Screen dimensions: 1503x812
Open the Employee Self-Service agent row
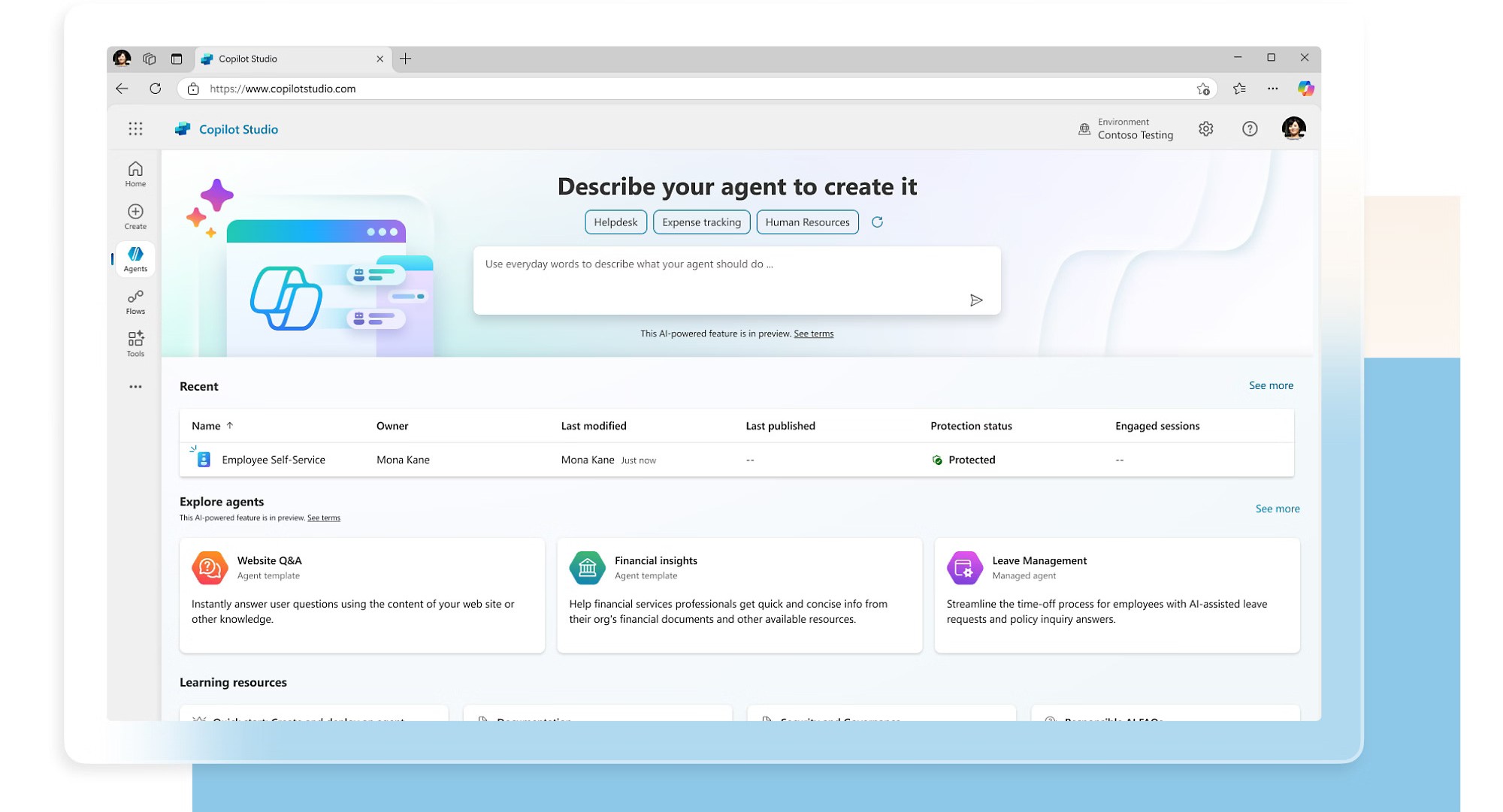(273, 460)
